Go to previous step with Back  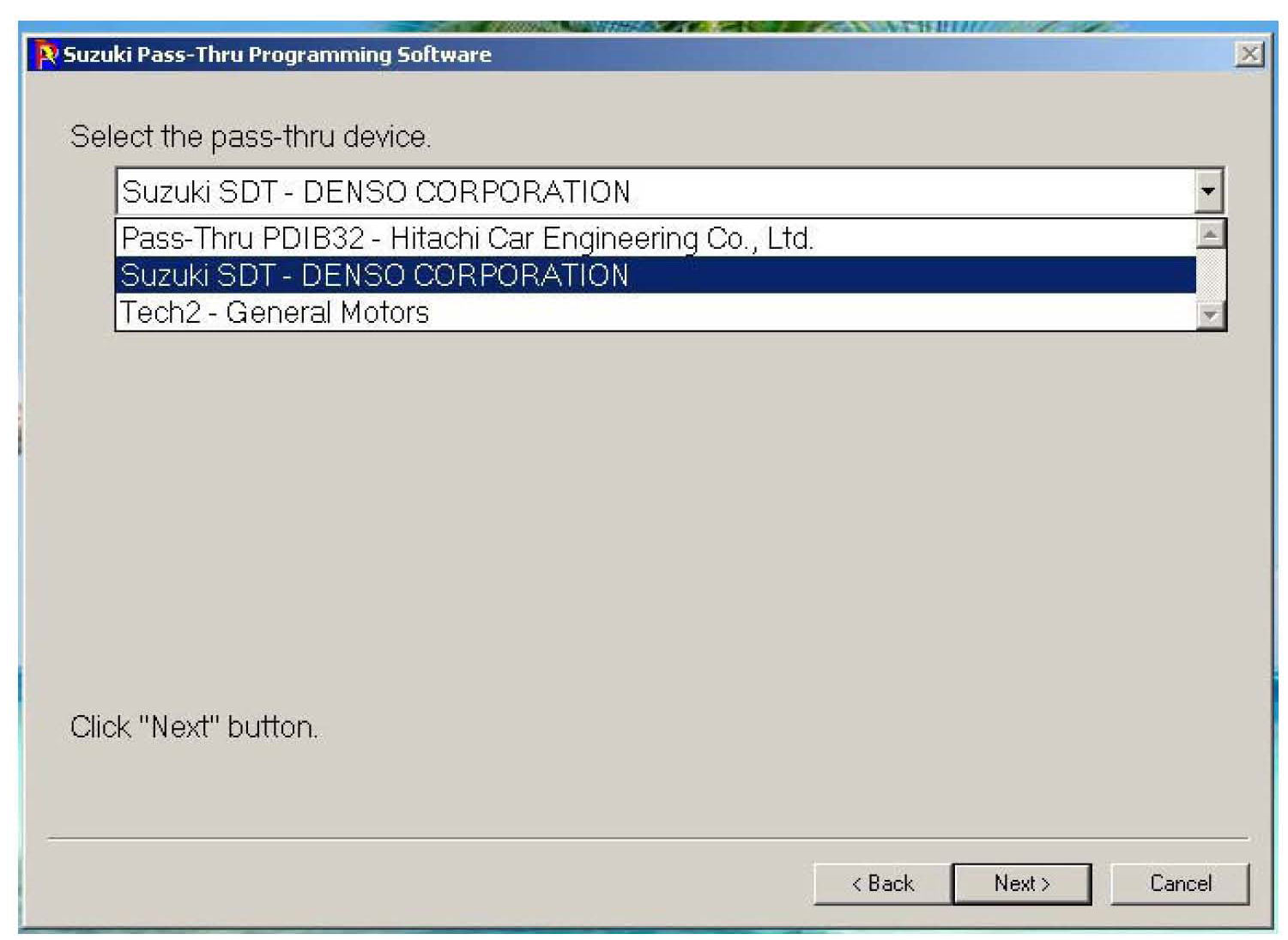click(x=882, y=883)
